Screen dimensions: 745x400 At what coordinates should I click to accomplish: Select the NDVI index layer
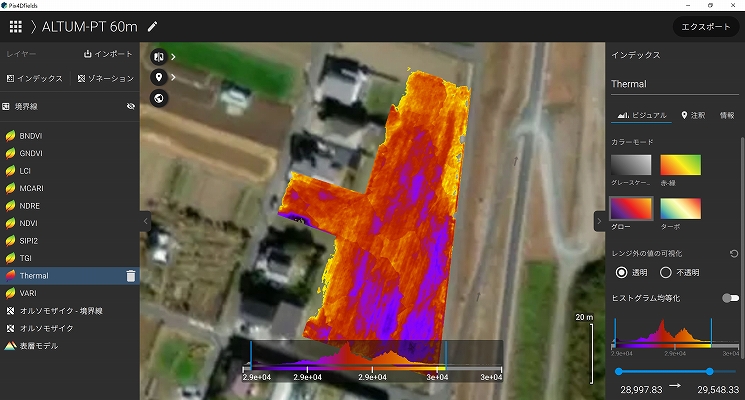point(69,223)
